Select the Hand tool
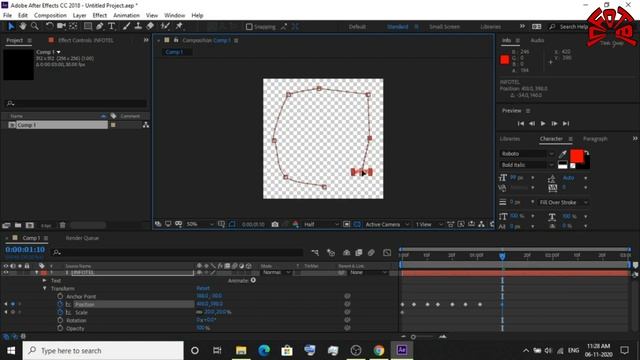Screen dimensions: 640x360 coord(23,26)
